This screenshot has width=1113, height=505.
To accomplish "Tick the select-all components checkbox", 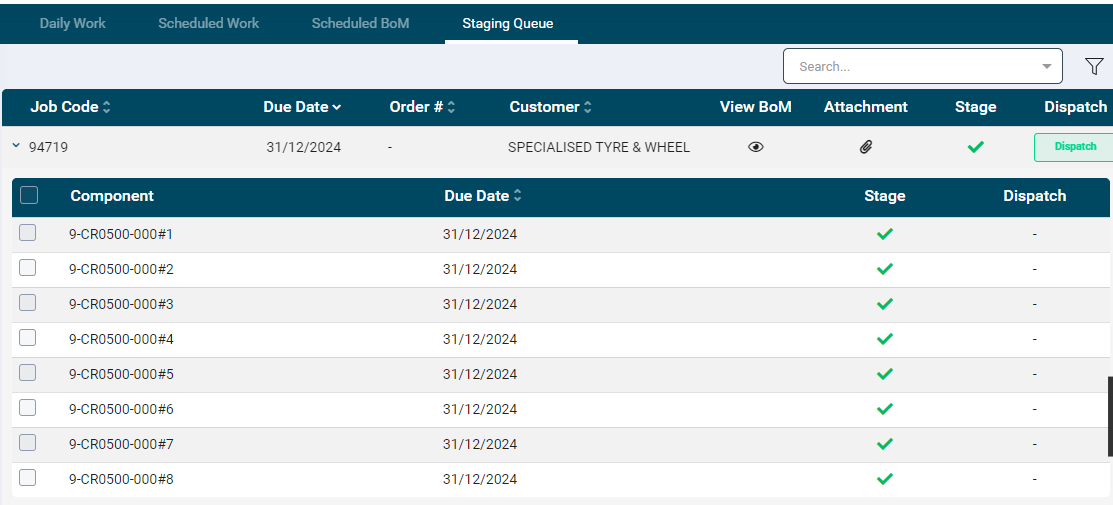I will click(29, 195).
